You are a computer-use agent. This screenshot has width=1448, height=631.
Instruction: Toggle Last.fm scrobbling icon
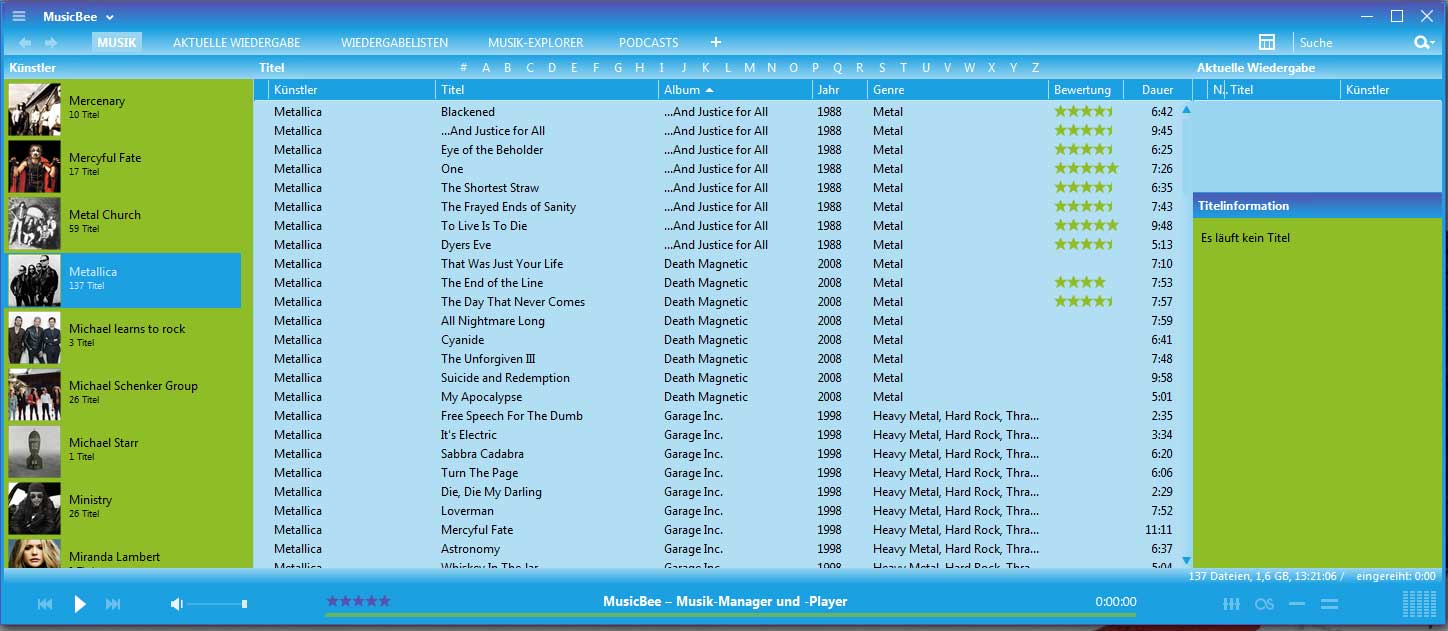pyautogui.click(x=1265, y=604)
